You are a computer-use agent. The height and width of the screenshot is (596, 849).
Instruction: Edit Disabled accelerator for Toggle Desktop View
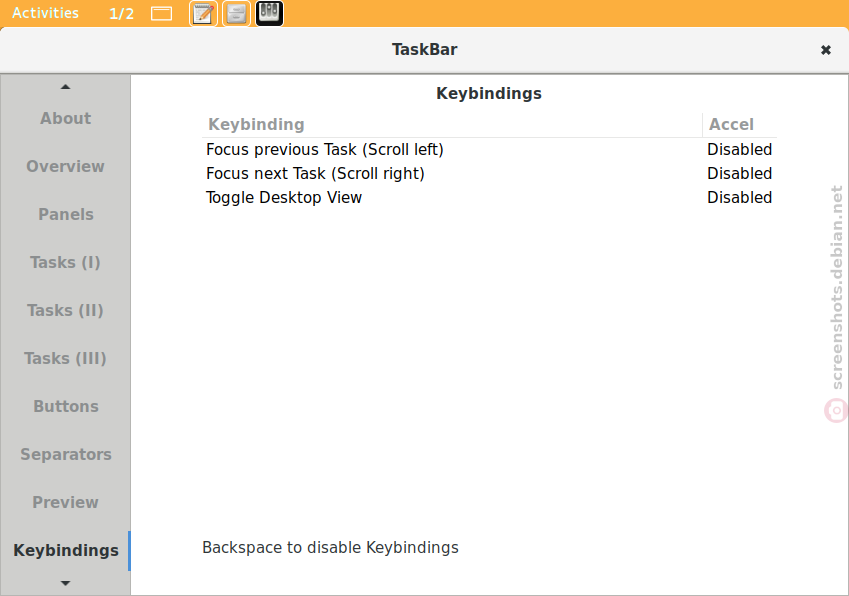(740, 198)
